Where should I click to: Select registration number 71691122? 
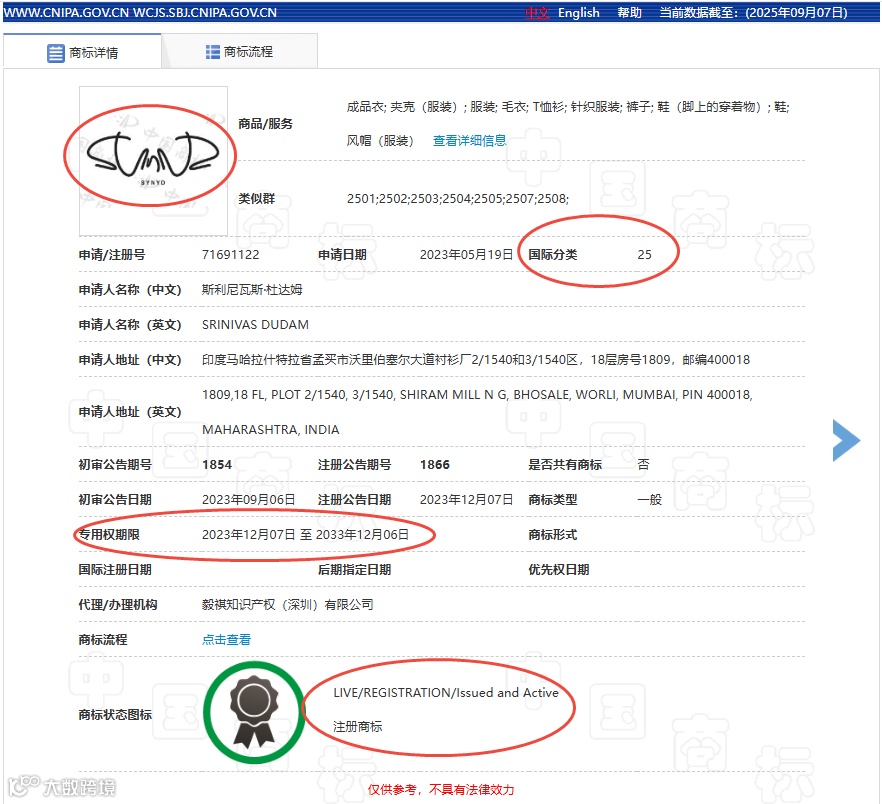click(231, 255)
